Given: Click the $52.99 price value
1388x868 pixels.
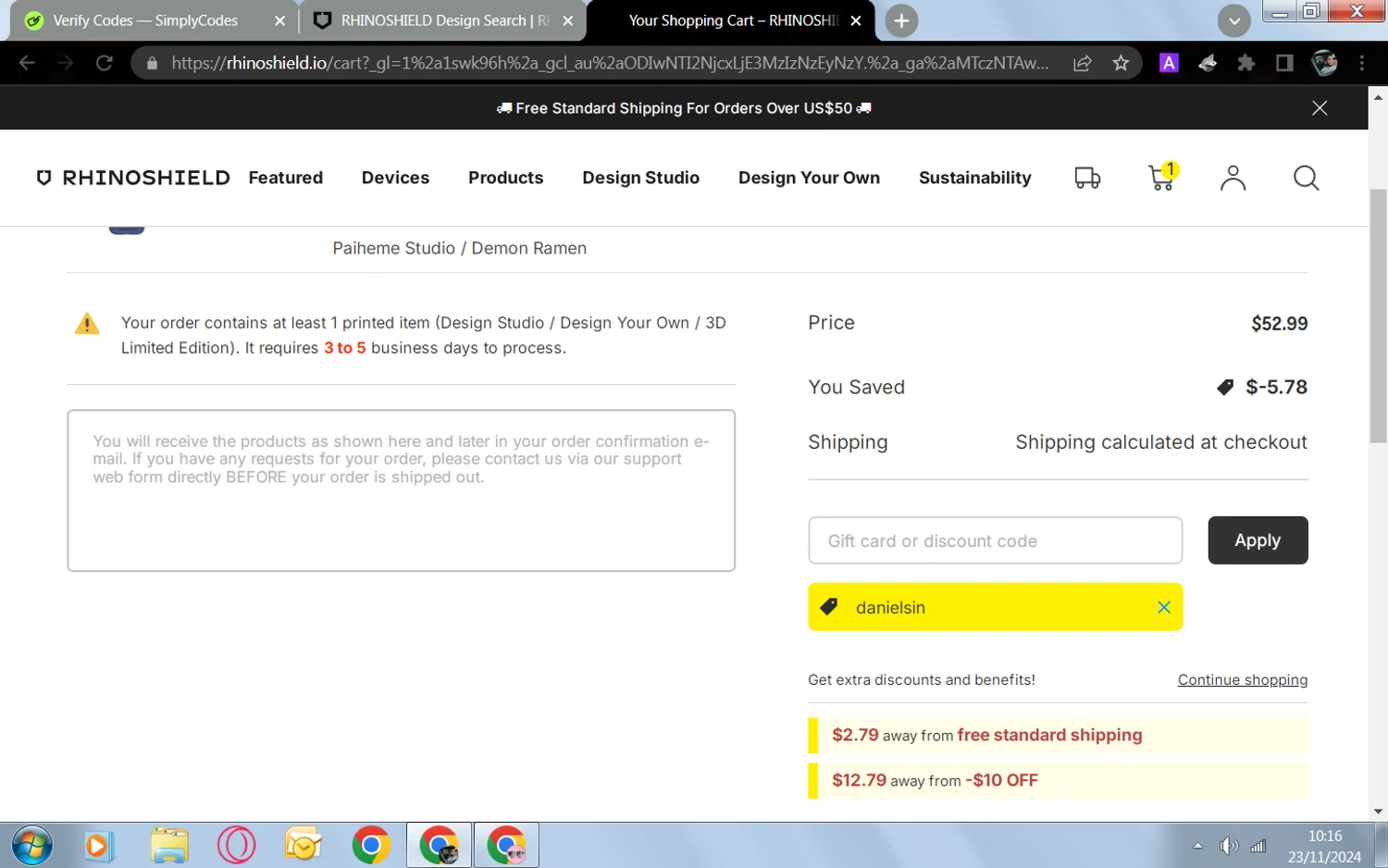Looking at the screenshot, I should [1279, 324].
